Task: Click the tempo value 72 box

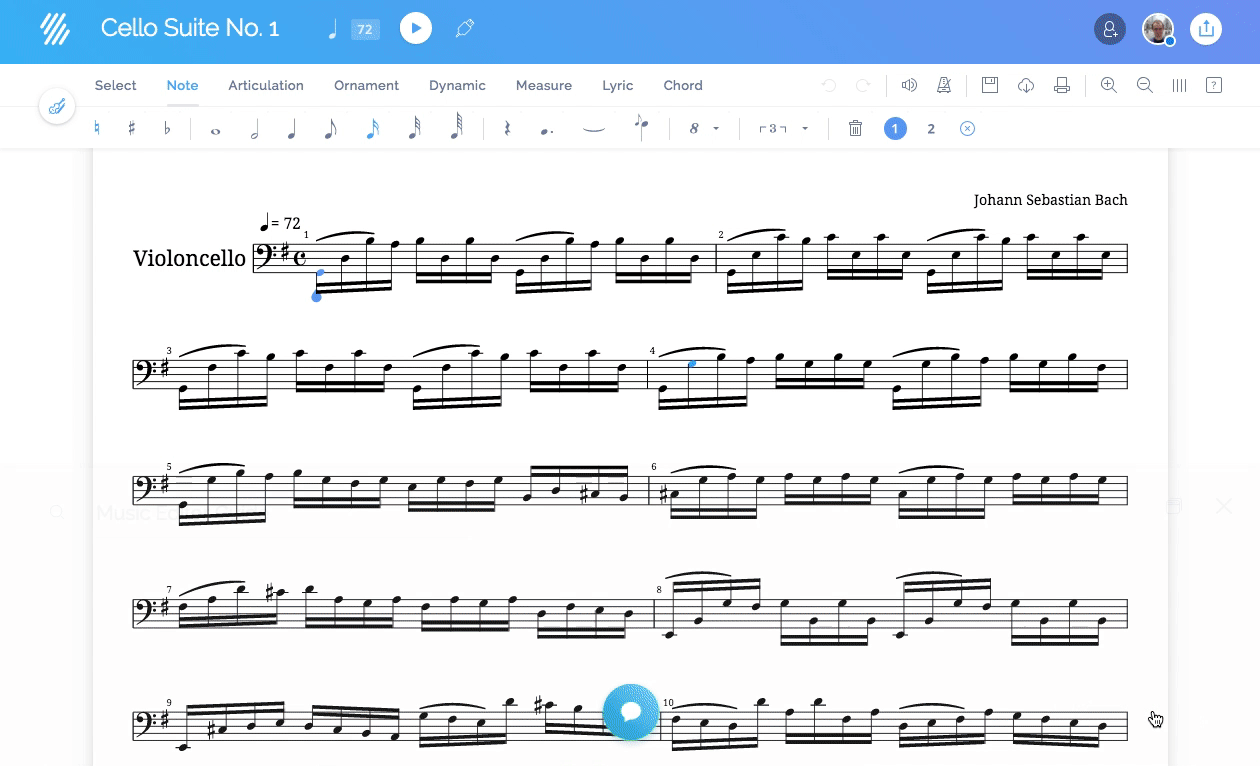Action: click(x=365, y=29)
